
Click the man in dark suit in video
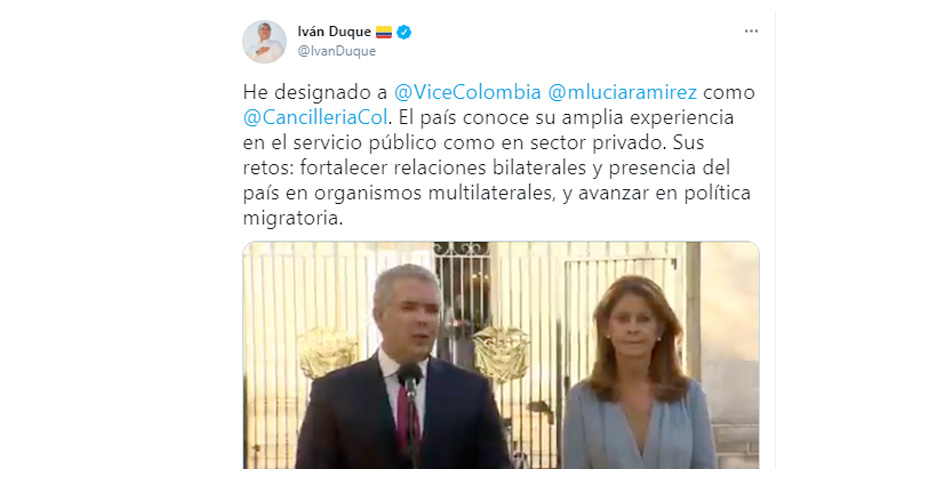pyautogui.click(x=402, y=369)
